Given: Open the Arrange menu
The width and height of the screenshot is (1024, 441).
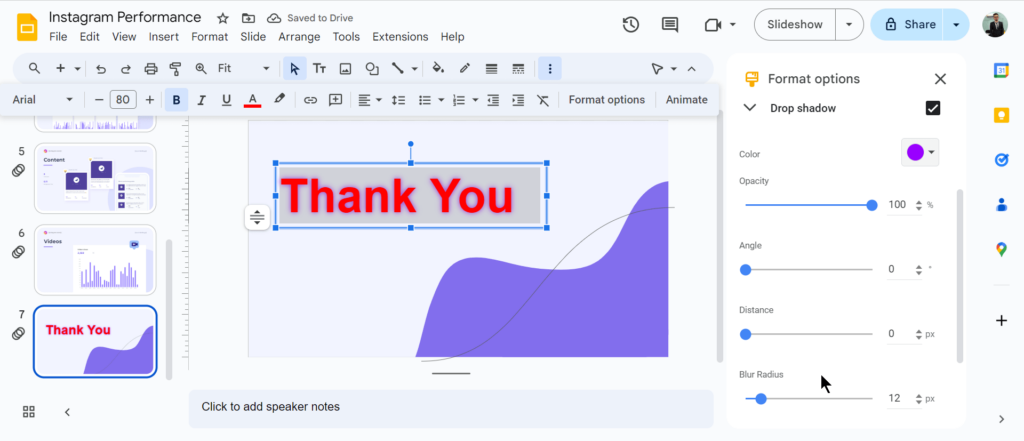Looking at the screenshot, I should pyautogui.click(x=299, y=37).
